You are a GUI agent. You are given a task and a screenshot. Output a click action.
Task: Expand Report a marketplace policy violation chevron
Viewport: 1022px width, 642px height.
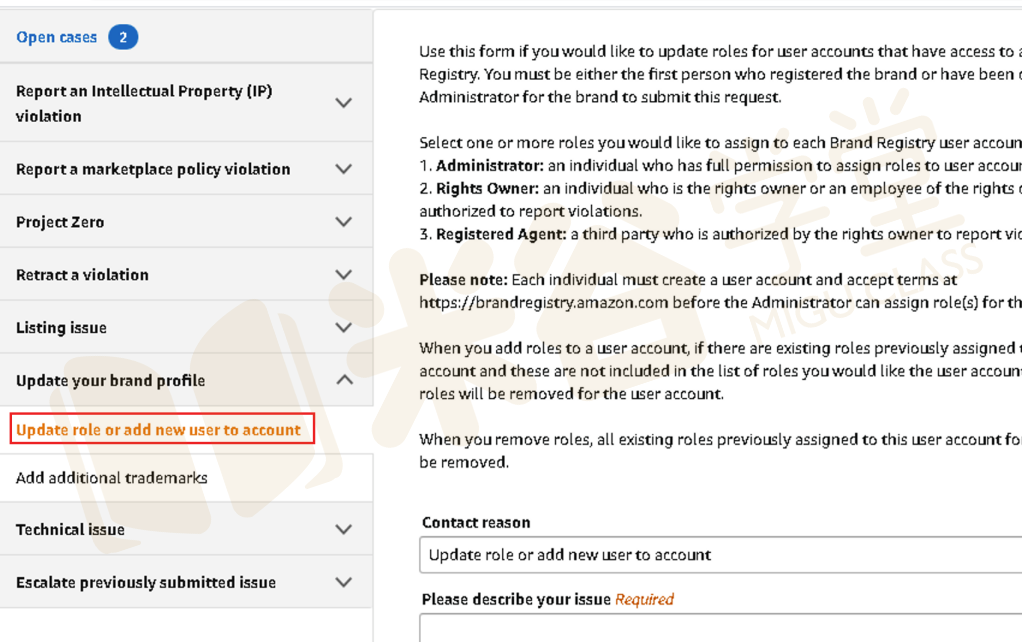tap(344, 169)
